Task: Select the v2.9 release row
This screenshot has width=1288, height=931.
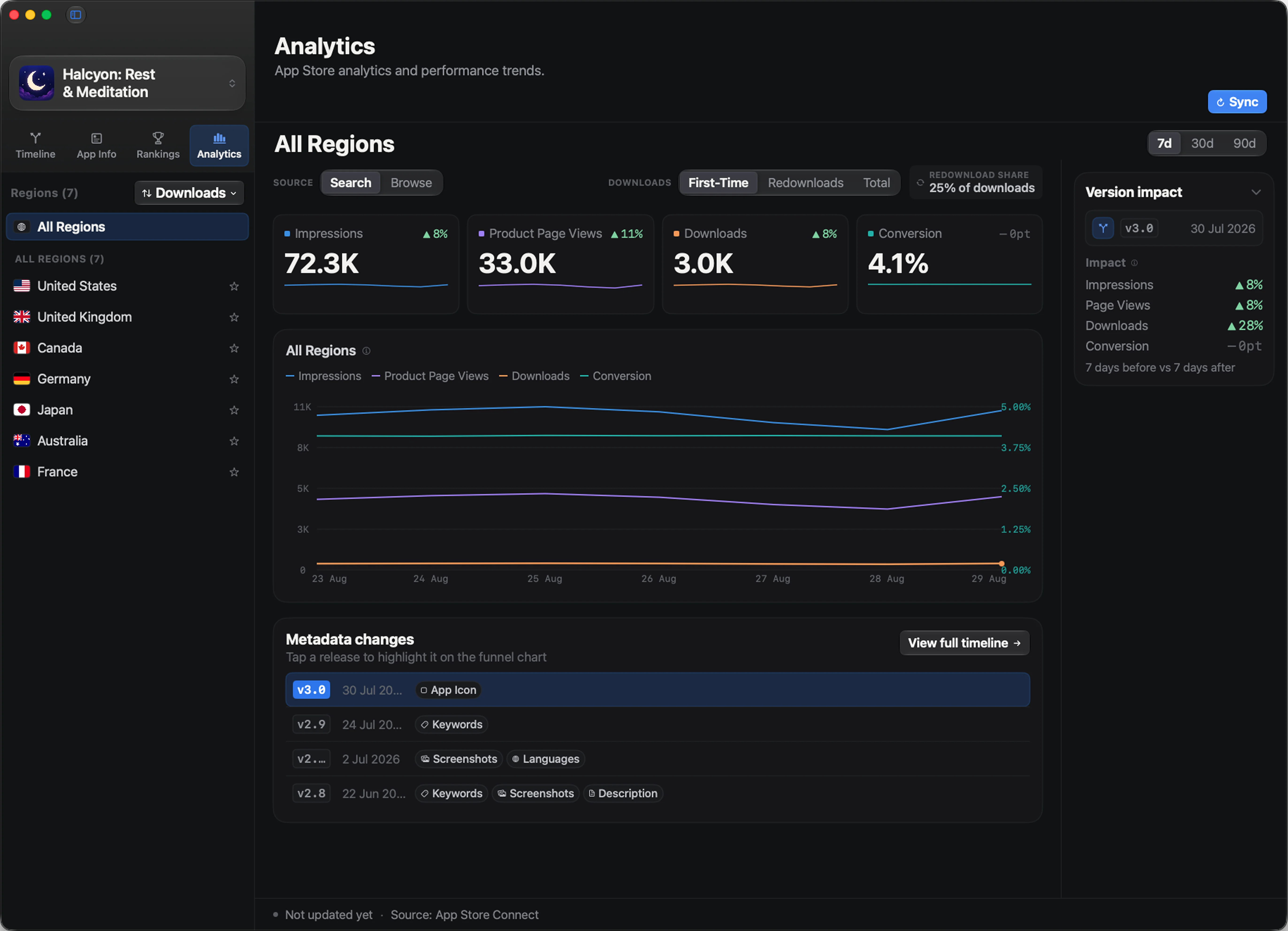Action: coord(658,725)
